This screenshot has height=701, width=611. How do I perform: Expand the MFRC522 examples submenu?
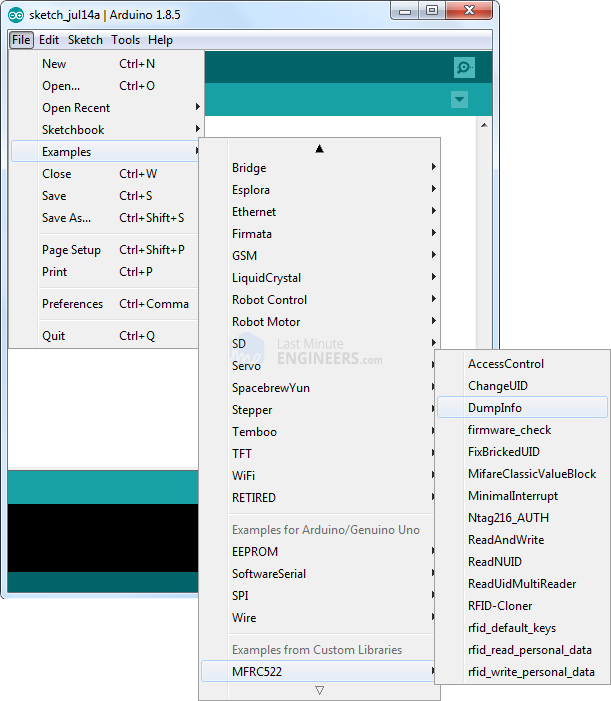(x=256, y=672)
